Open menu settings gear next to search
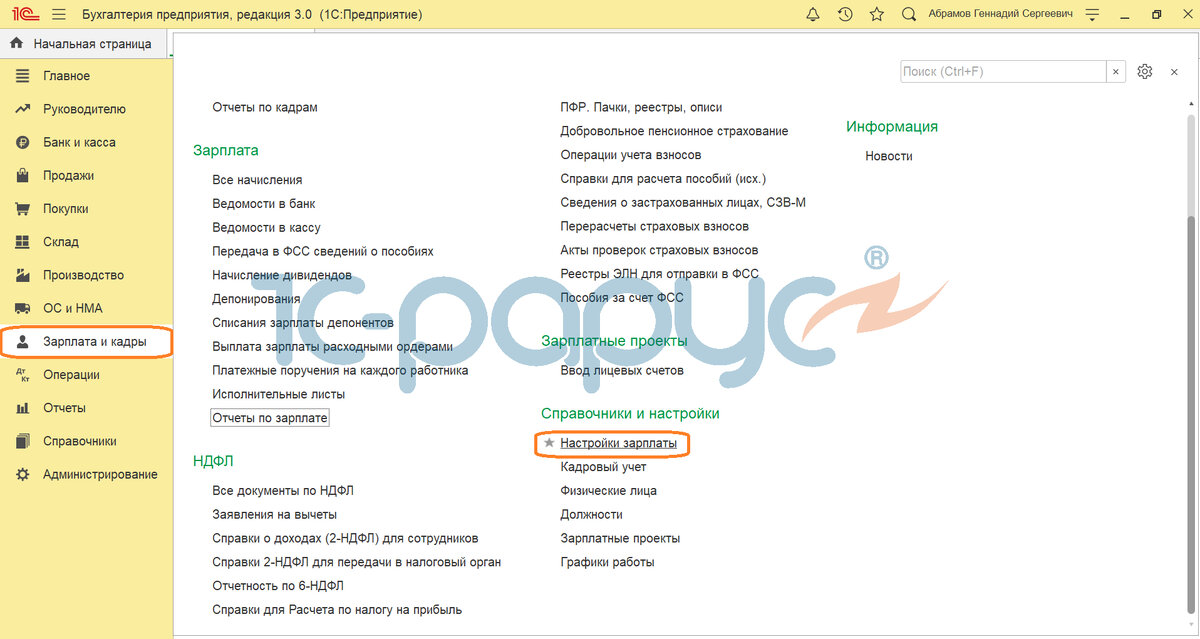Viewport: 1200px width, 639px height. click(x=1145, y=72)
